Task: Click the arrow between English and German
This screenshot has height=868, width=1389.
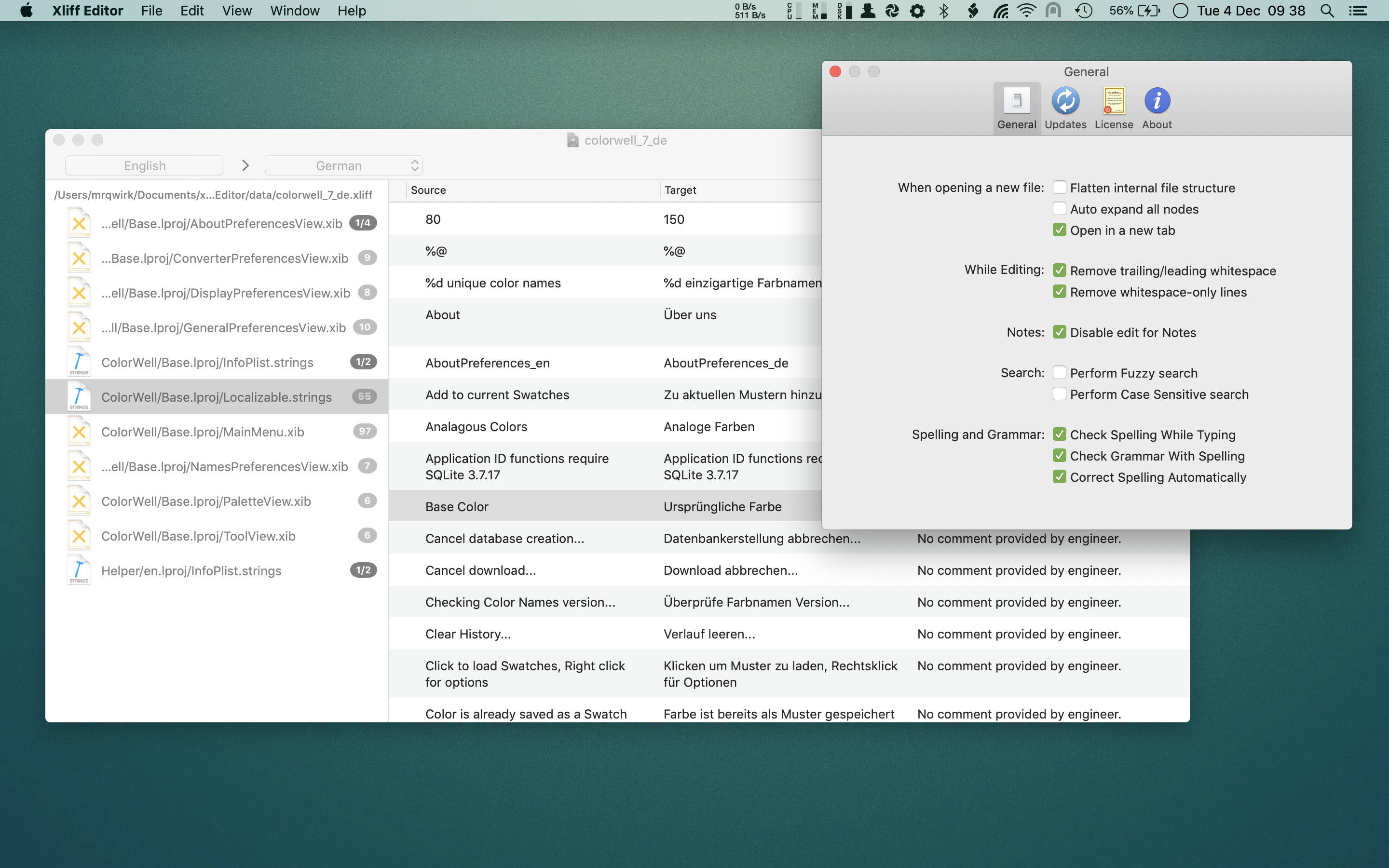Action: click(x=245, y=165)
